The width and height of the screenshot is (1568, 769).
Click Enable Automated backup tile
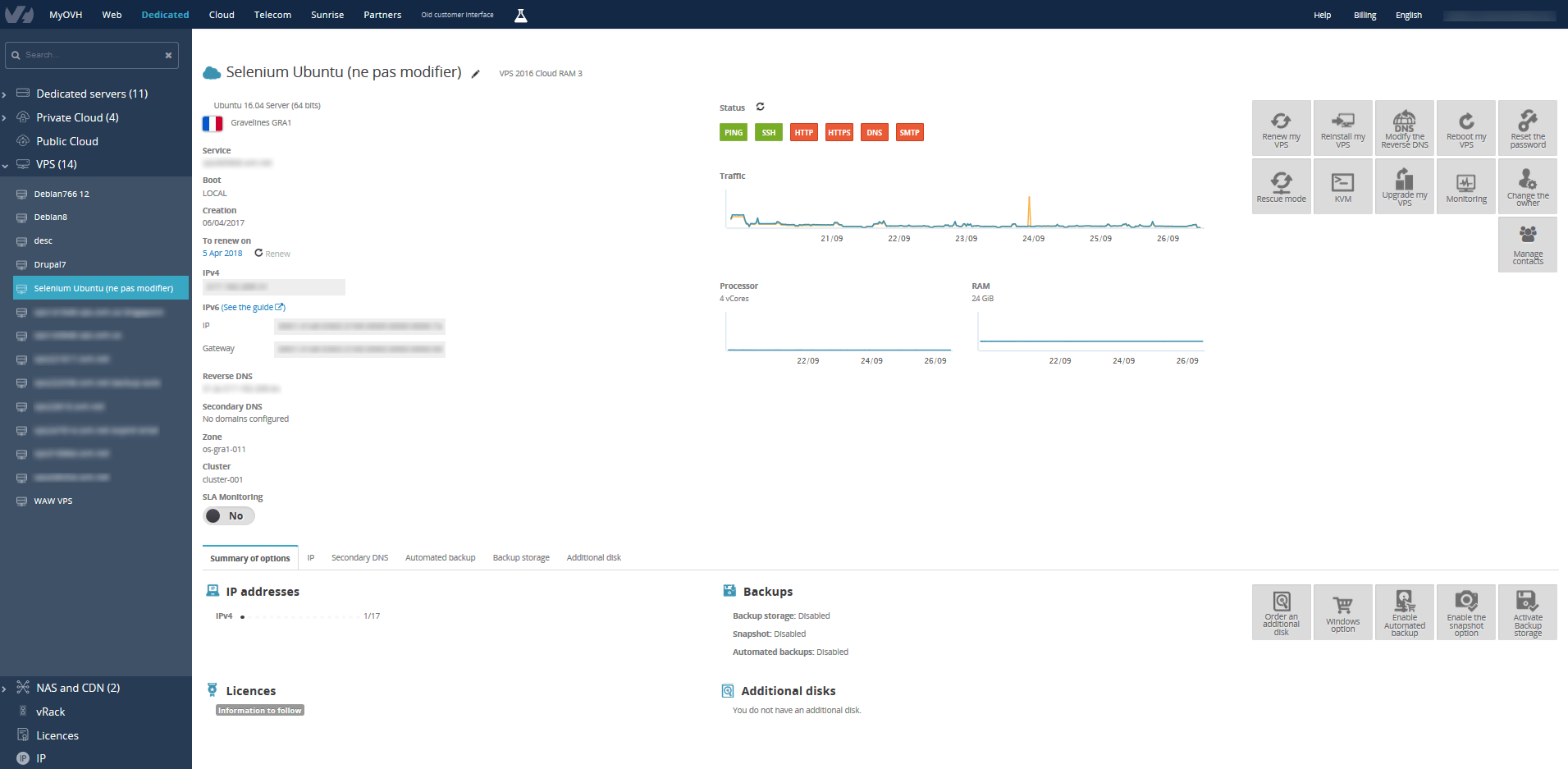(1404, 612)
